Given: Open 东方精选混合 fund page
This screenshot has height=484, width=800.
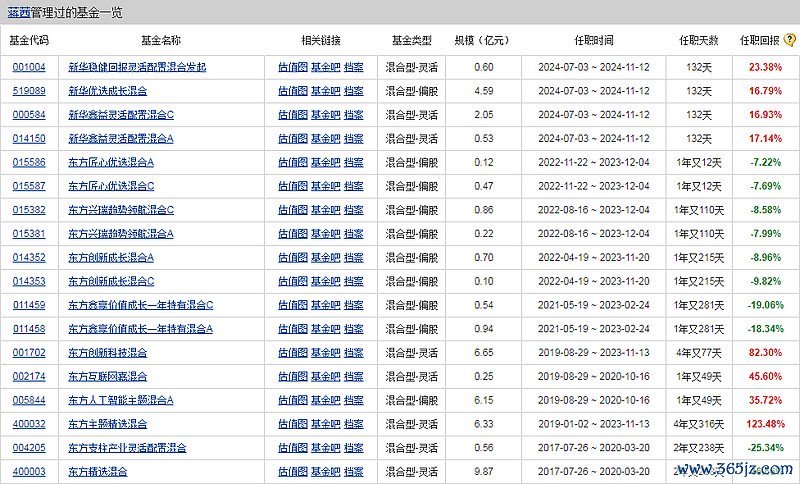Looking at the screenshot, I should tap(98, 472).
